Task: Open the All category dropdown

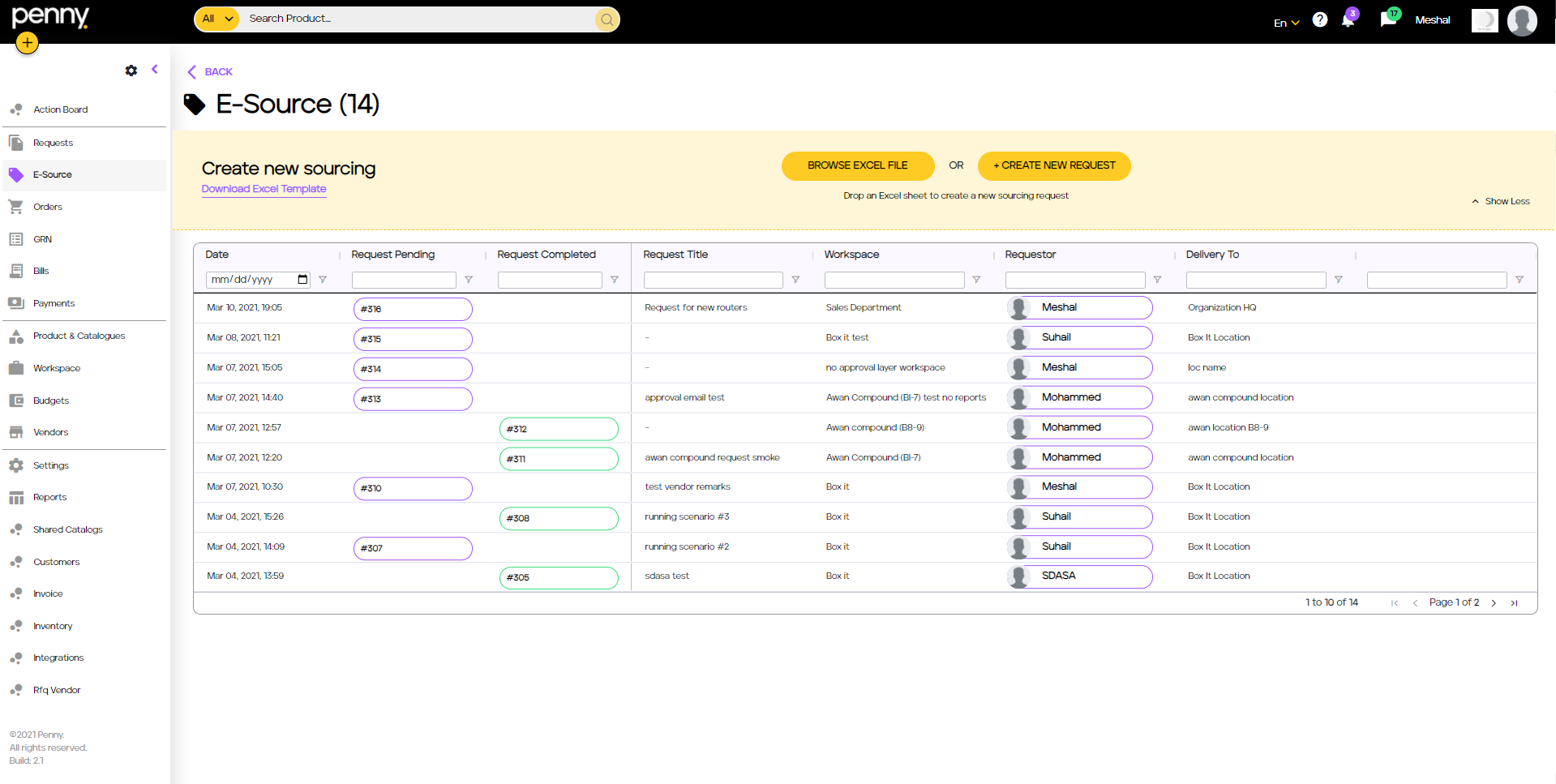Action: pyautogui.click(x=217, y=19)
